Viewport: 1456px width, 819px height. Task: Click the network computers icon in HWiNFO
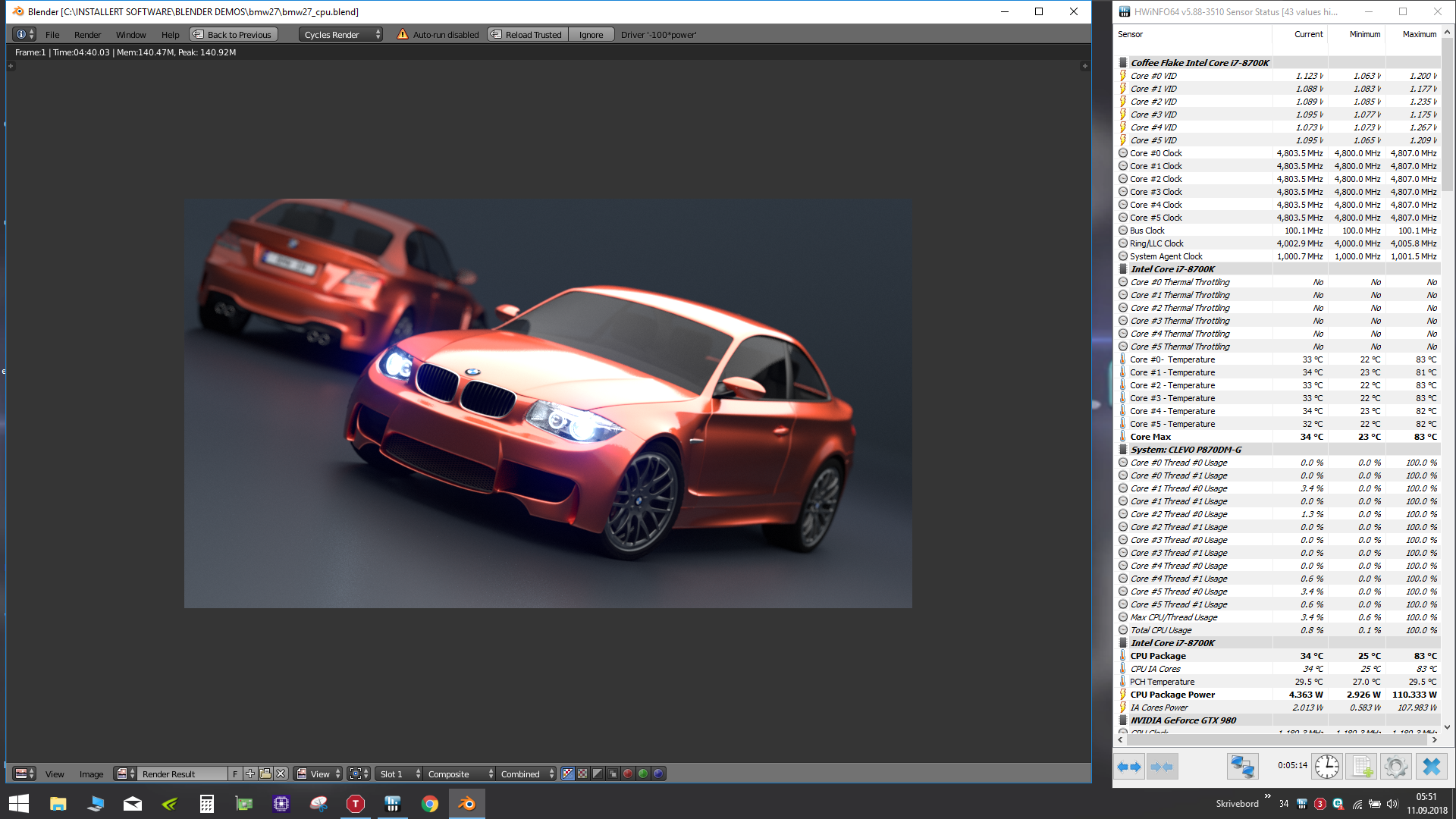[x=1242, y=767]
